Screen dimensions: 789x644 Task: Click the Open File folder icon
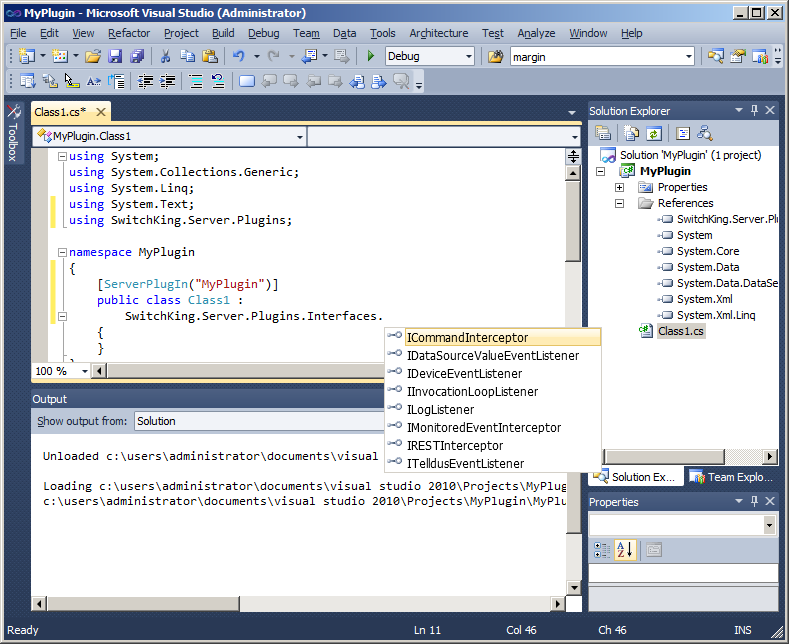[x=93, y=56]
